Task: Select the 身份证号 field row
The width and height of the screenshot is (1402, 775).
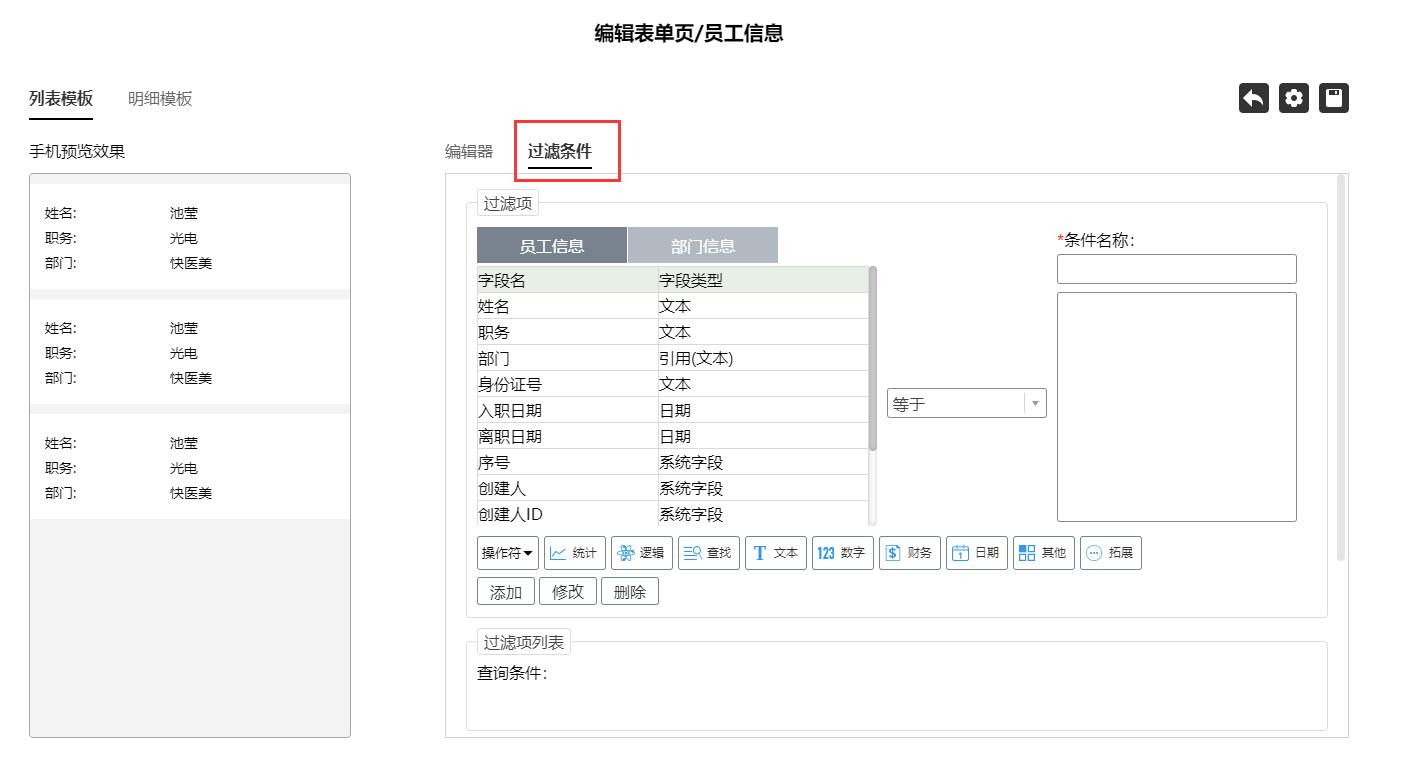Action: coord(672,384)
